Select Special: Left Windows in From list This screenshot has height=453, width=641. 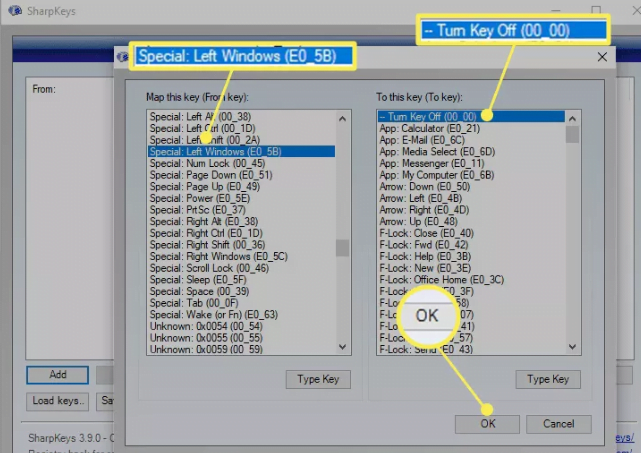pyautogui.click(x=215, y=152)
